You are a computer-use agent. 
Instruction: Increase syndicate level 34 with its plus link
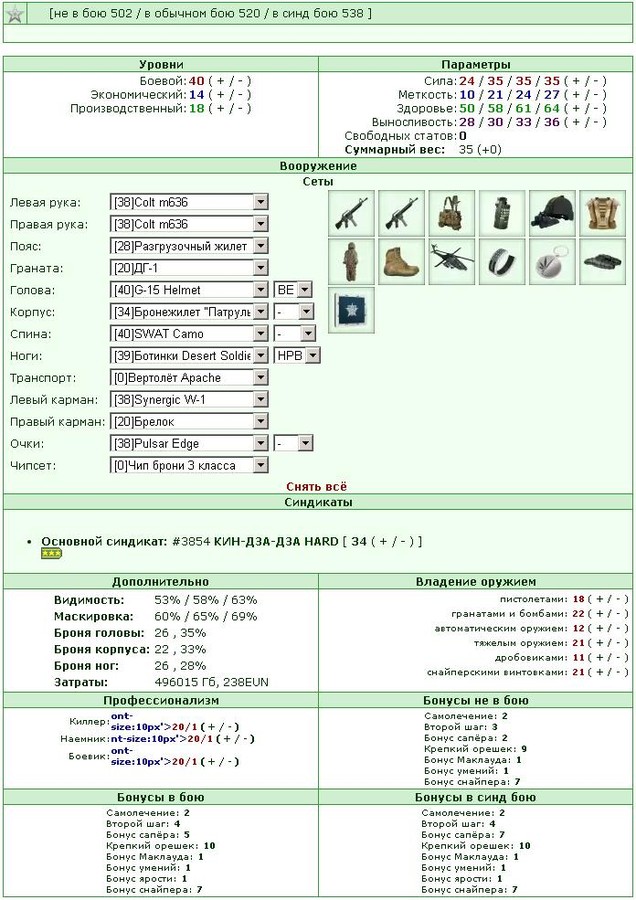click(384, 541)
